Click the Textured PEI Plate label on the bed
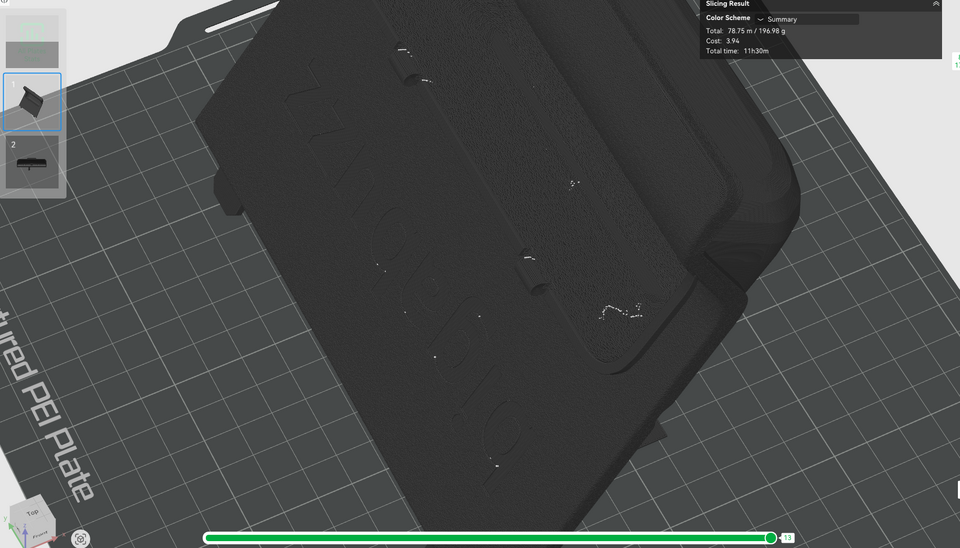The width and height of the screenshot is (960, 548). (50, 400)
